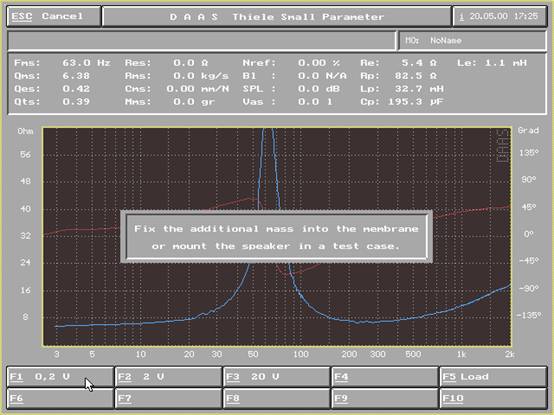
Task: Click the empty F10 function key
Action: (x=493, y=398)
